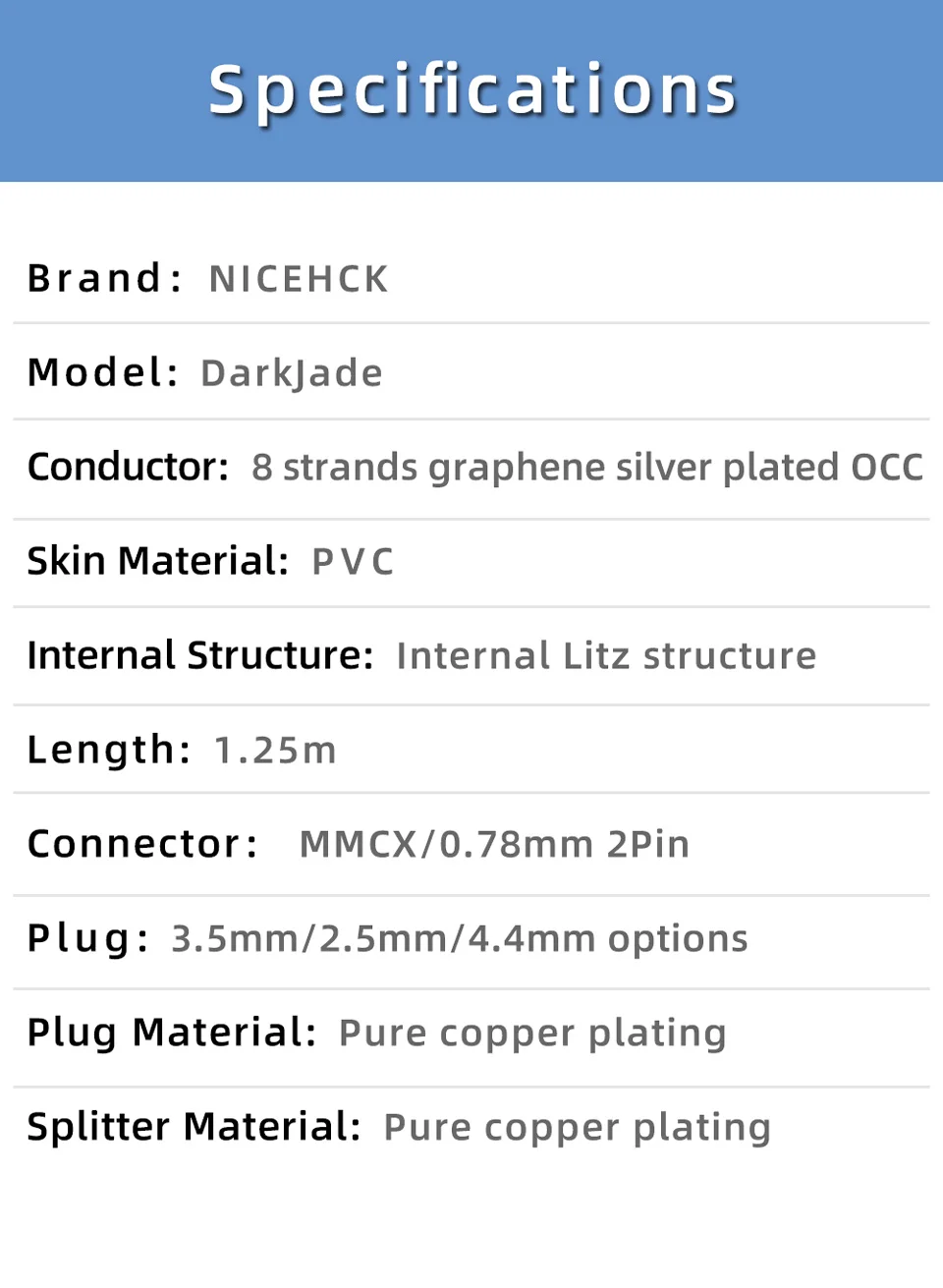Click the 8 strands graphene silver plated OCC text
943x1288 pixels.
tap(587, 468)
